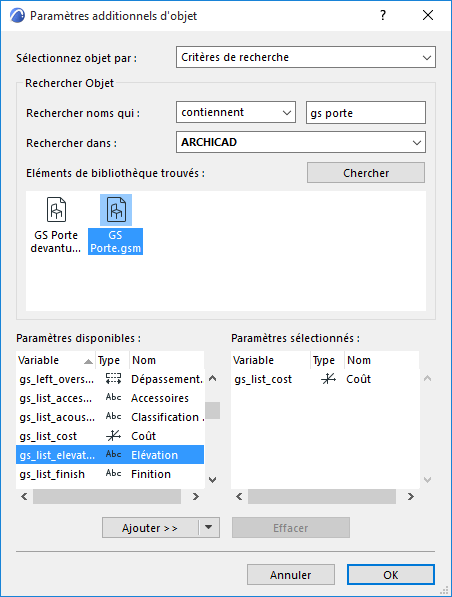
Task: Open the contiennent condition dropdown
Action: point(236,112)
